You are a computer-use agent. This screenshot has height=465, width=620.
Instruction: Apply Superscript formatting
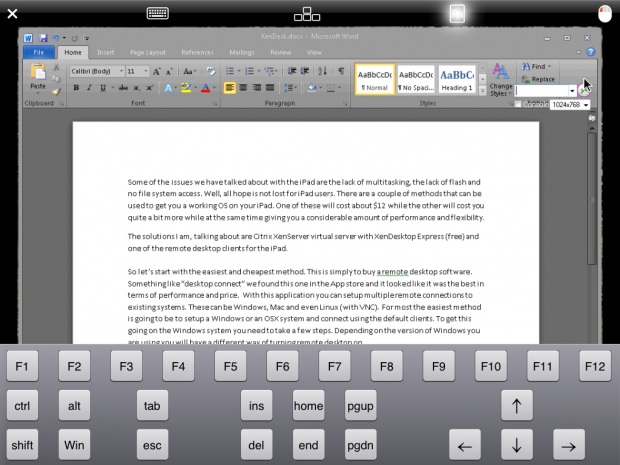click(x=149, y=88)
